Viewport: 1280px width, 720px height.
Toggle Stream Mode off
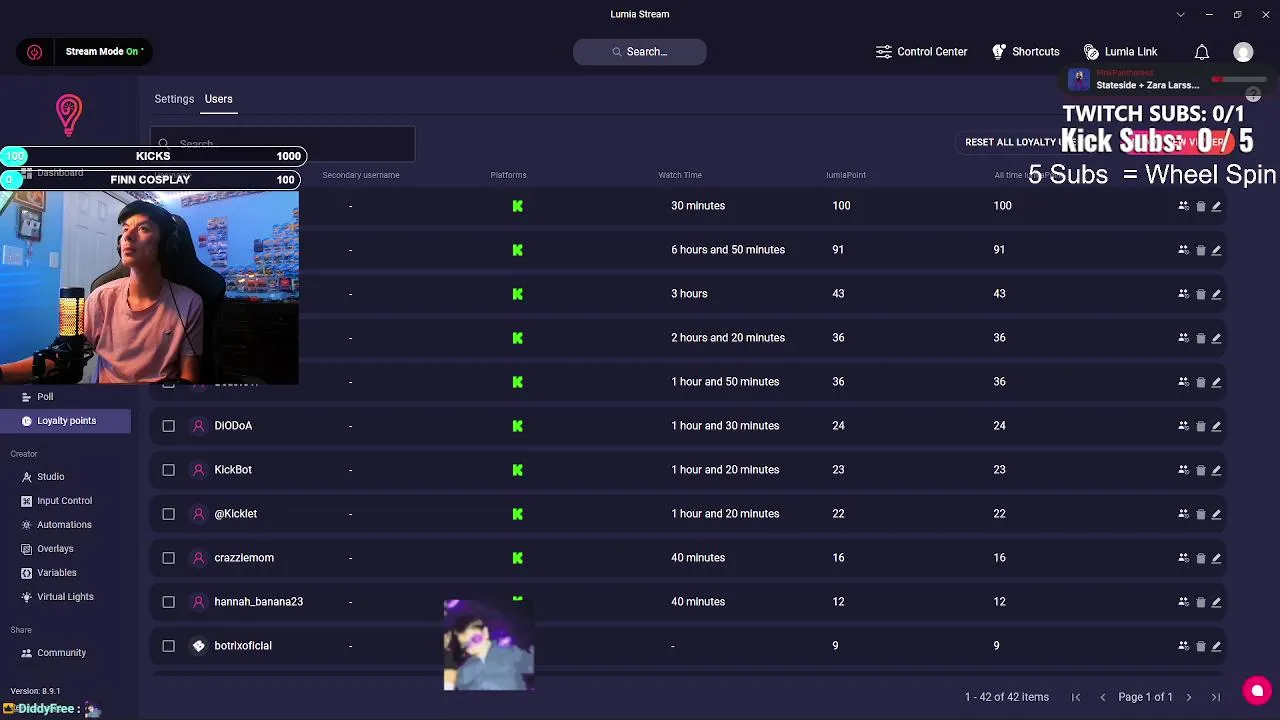pos(104,52)
